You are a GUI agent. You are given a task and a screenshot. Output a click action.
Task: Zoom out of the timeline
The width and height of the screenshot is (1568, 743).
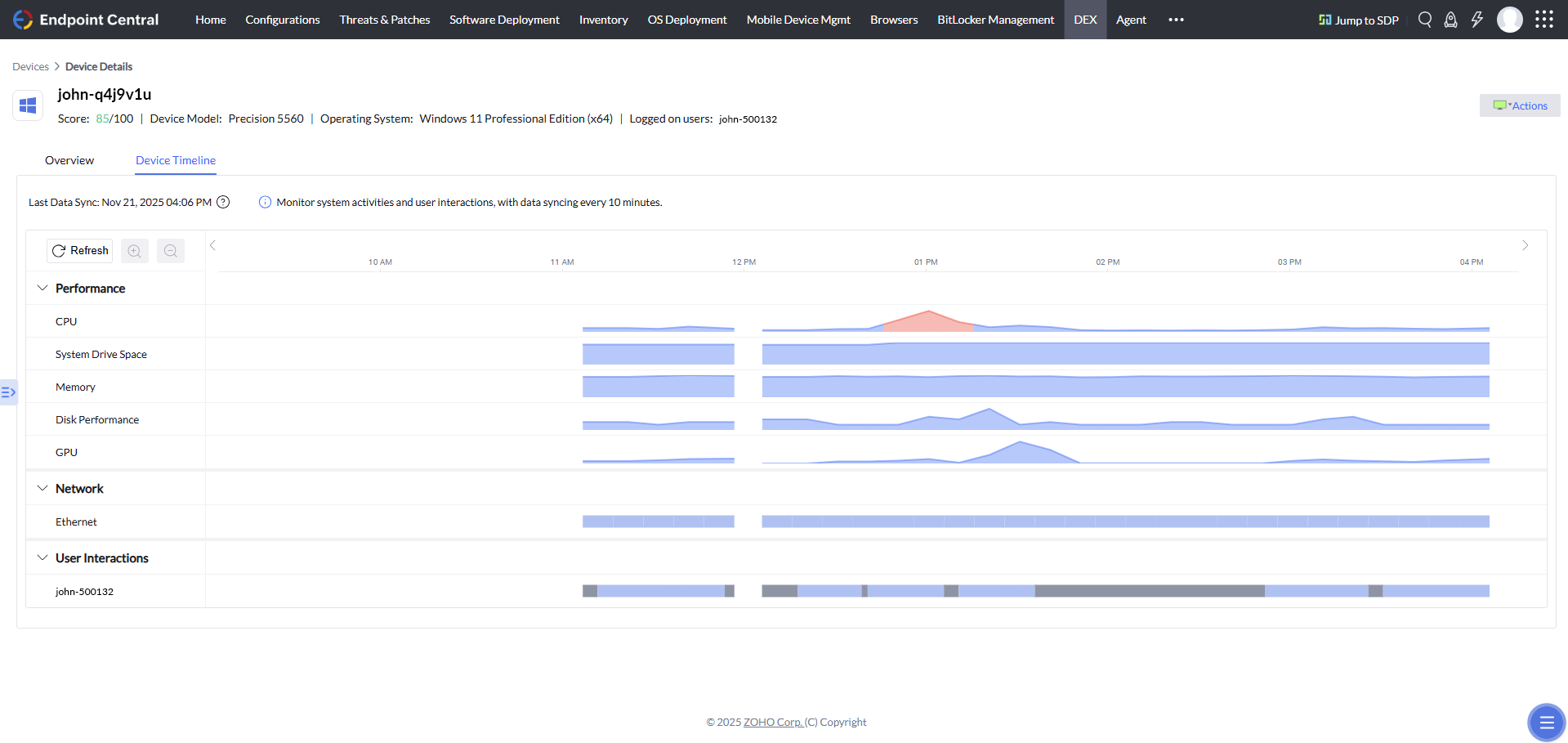tap(171, 251)
